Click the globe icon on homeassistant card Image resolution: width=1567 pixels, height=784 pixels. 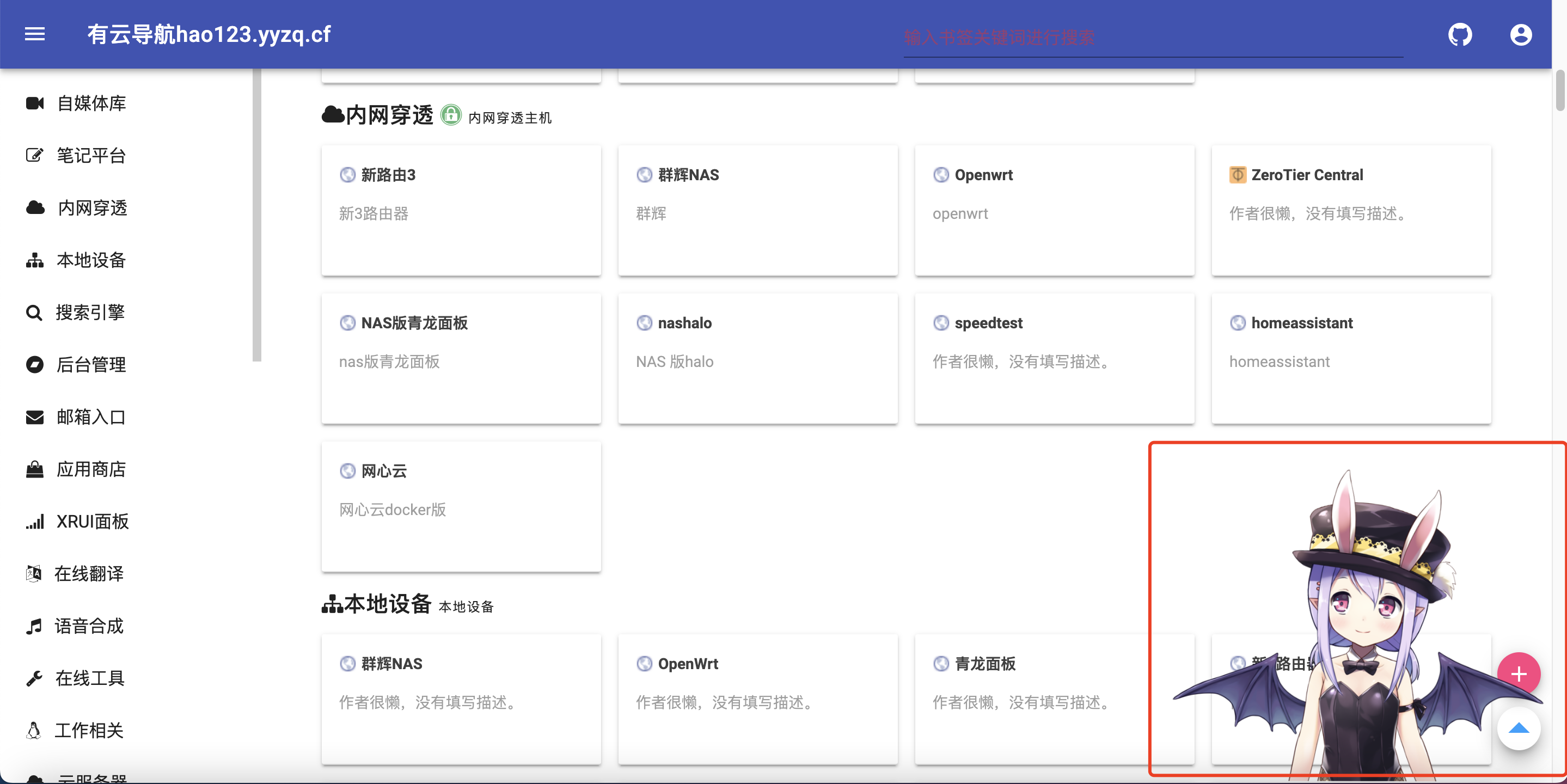point(1237,323)
